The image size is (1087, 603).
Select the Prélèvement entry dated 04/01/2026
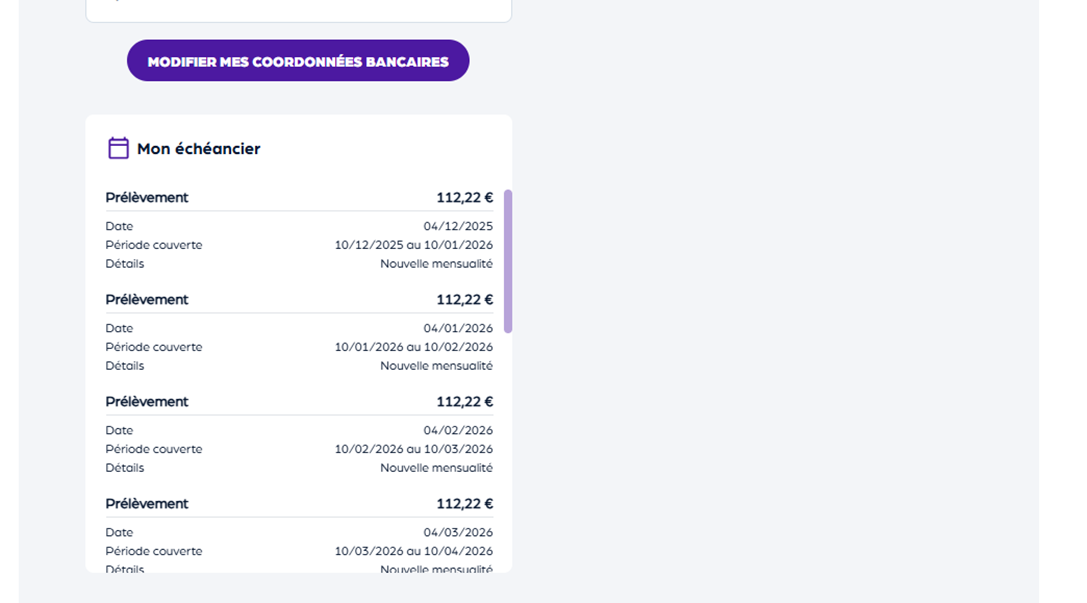click(147, 300)
